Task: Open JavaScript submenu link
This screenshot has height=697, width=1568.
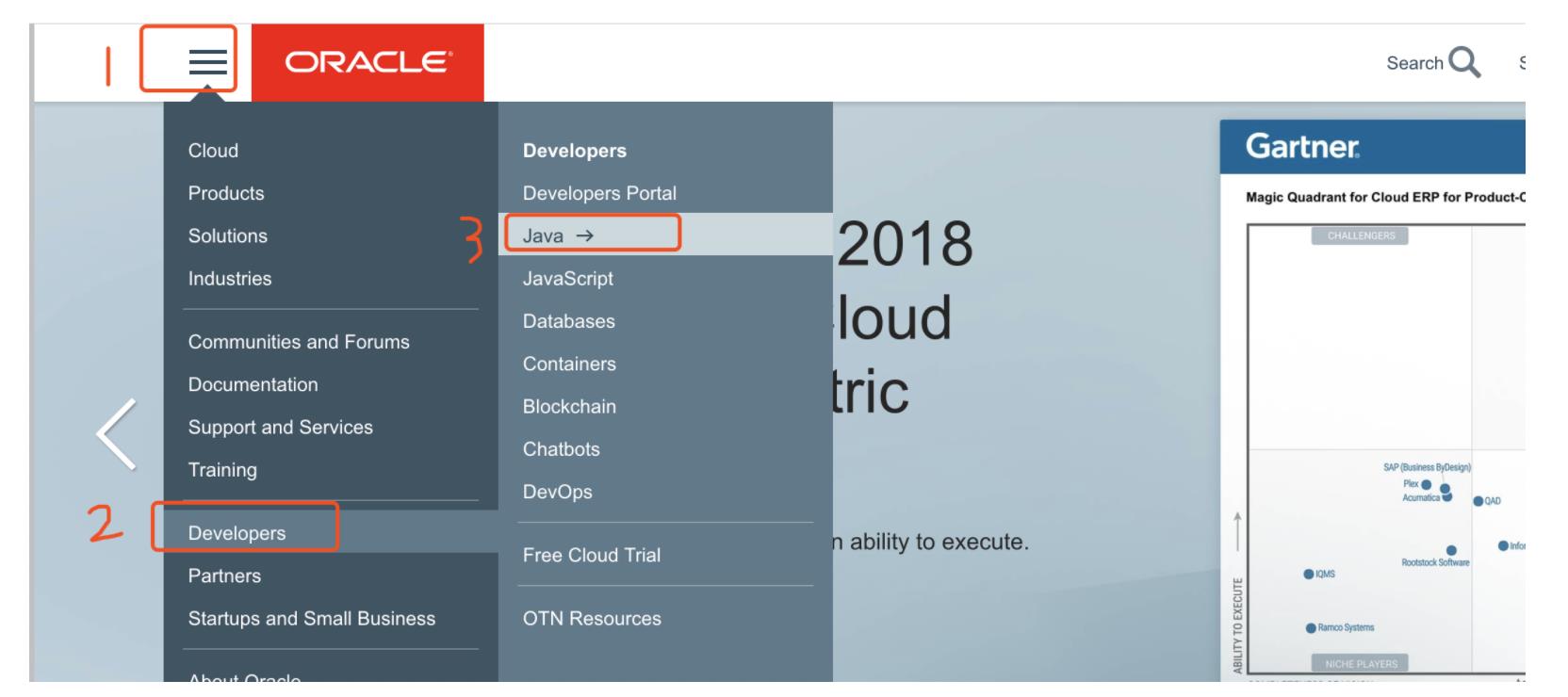Action: 568,279
